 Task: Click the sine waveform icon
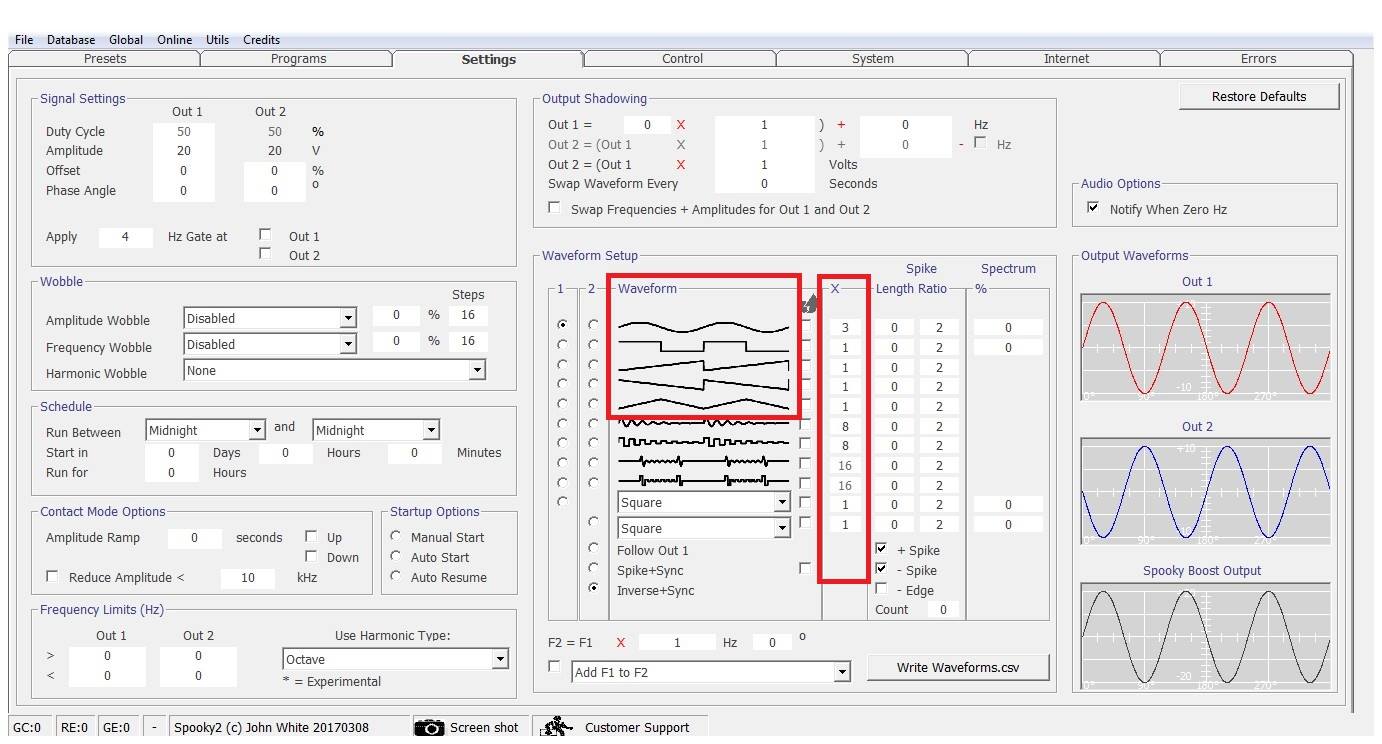pos(703,326)
